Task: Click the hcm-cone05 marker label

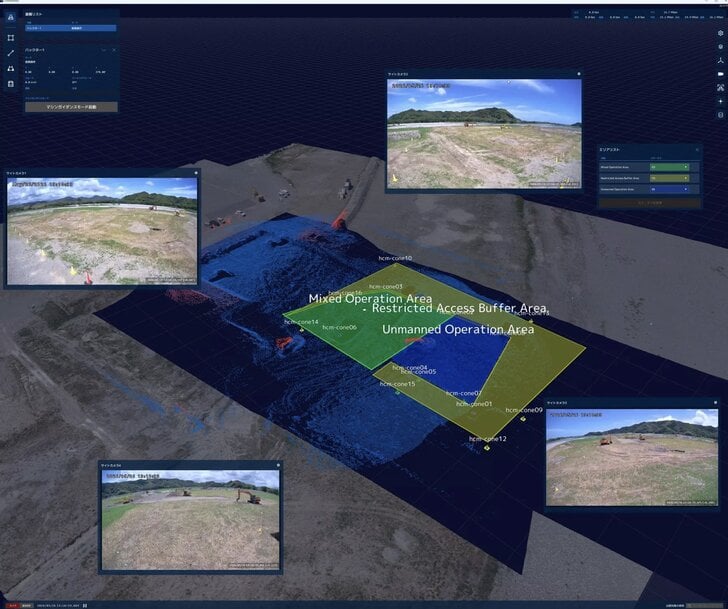Action: (419, 372)
